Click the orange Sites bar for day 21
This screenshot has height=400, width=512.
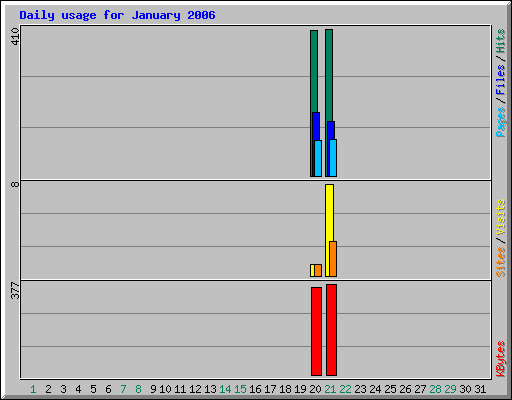(x=333, y=259)
